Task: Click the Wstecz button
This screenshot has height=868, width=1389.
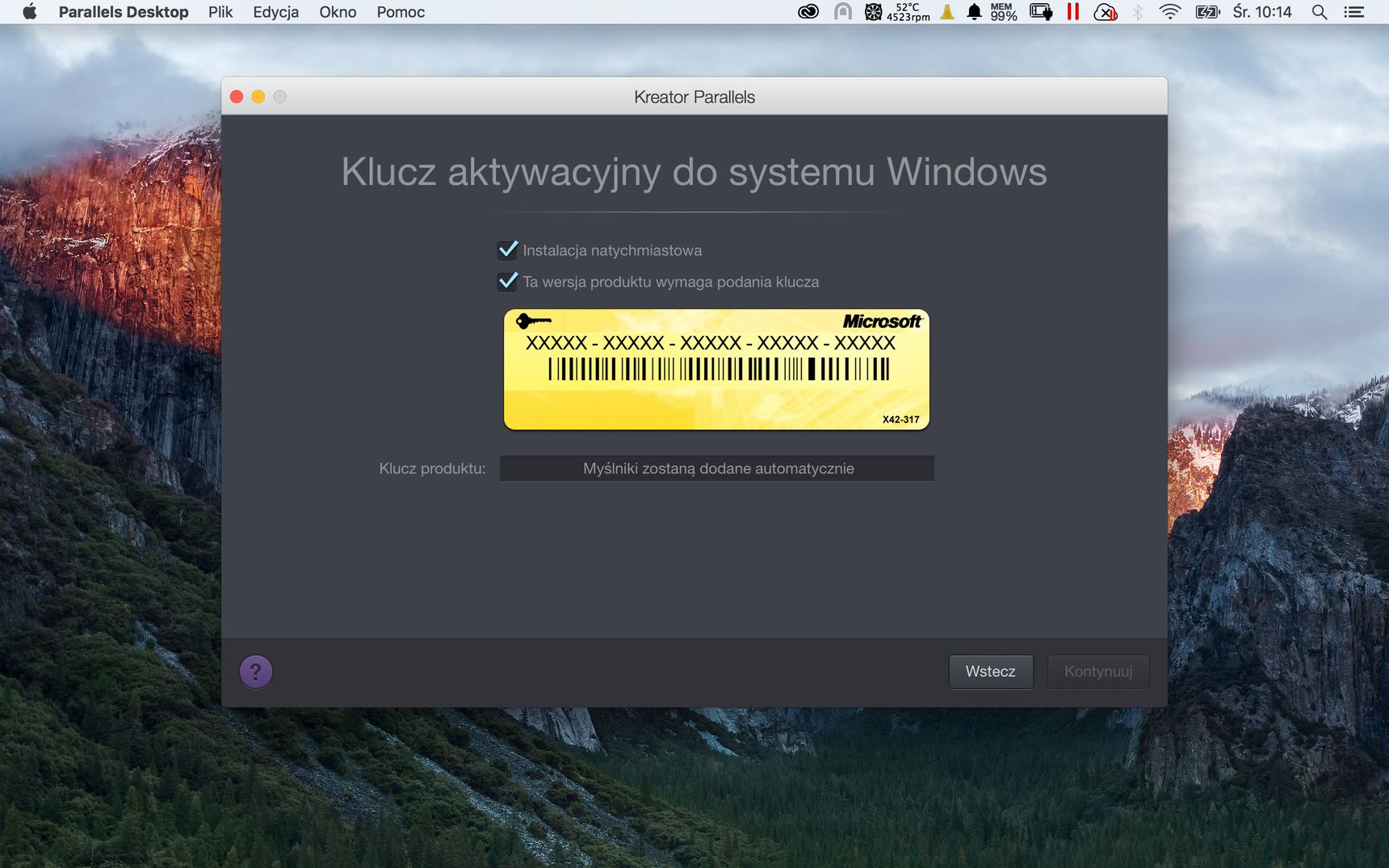Action: click(991, 672)
